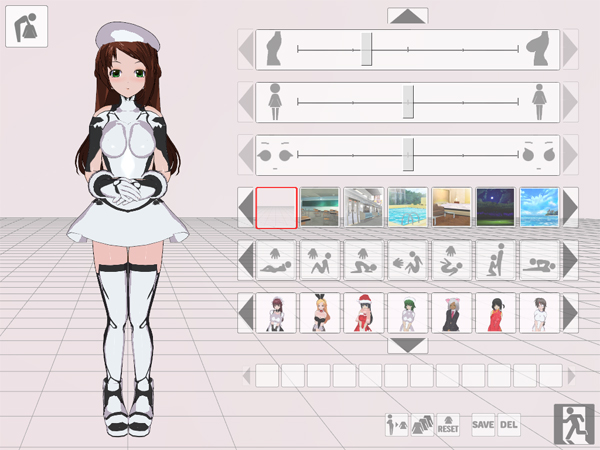This screenshot has height=450, width=600.
Task: Show next poses with right arrow
Action: pos(570,260)
